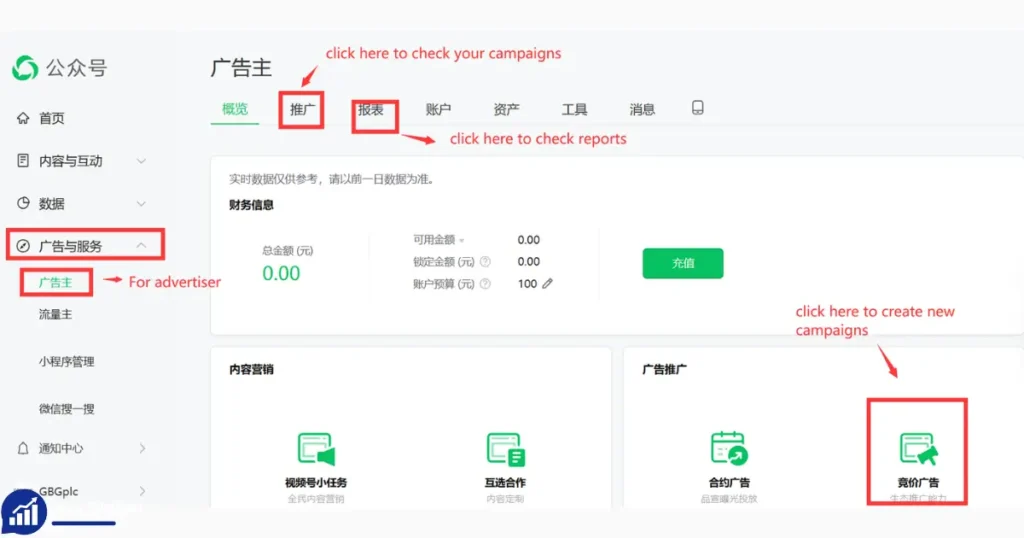Click the 广告与服务 menu label
The height and width of the screenshot is (538, 1024).
coord(71,246)
